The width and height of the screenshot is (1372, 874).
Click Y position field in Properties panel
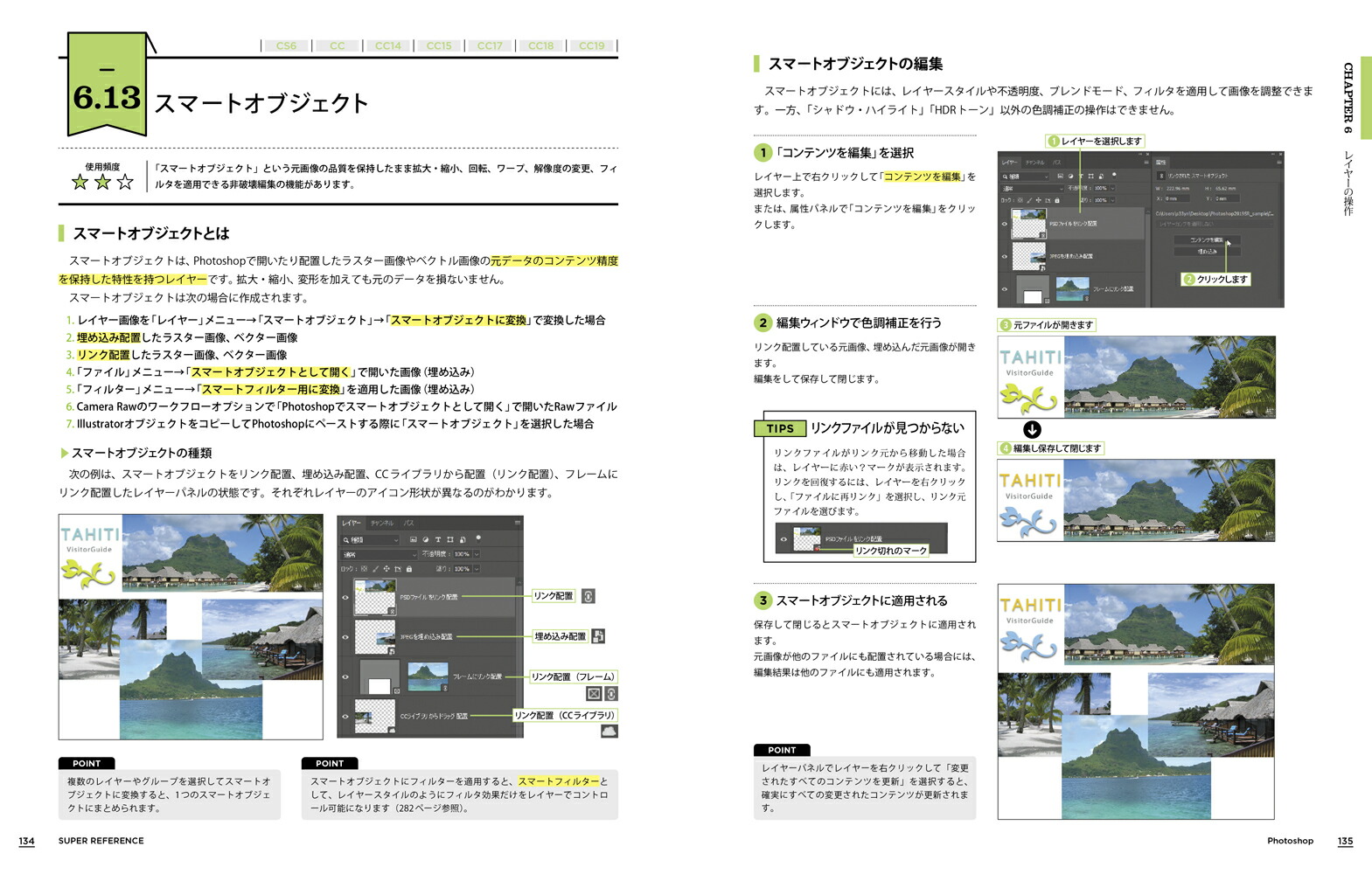click(1227, 198)
